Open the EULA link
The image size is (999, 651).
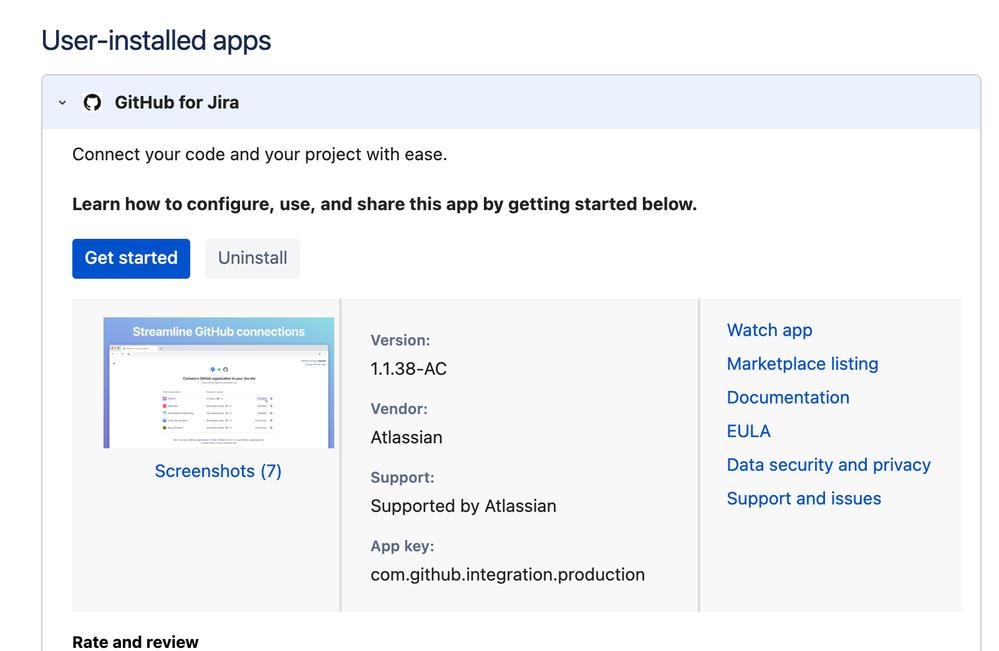[x=749, y=431]
